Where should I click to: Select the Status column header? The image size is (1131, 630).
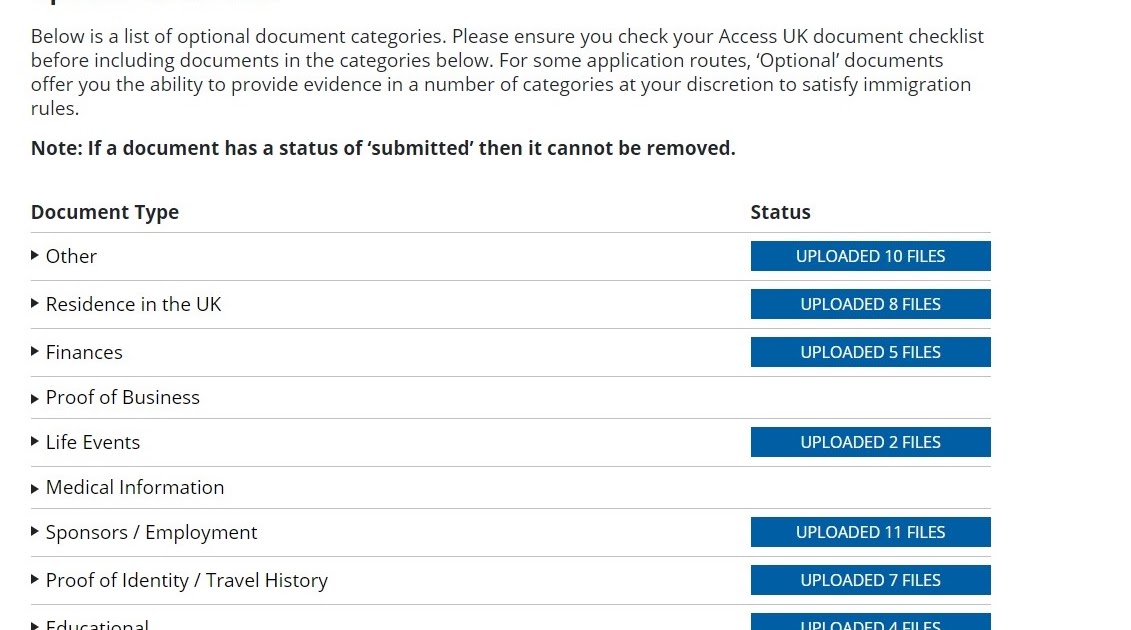[781, 212]
